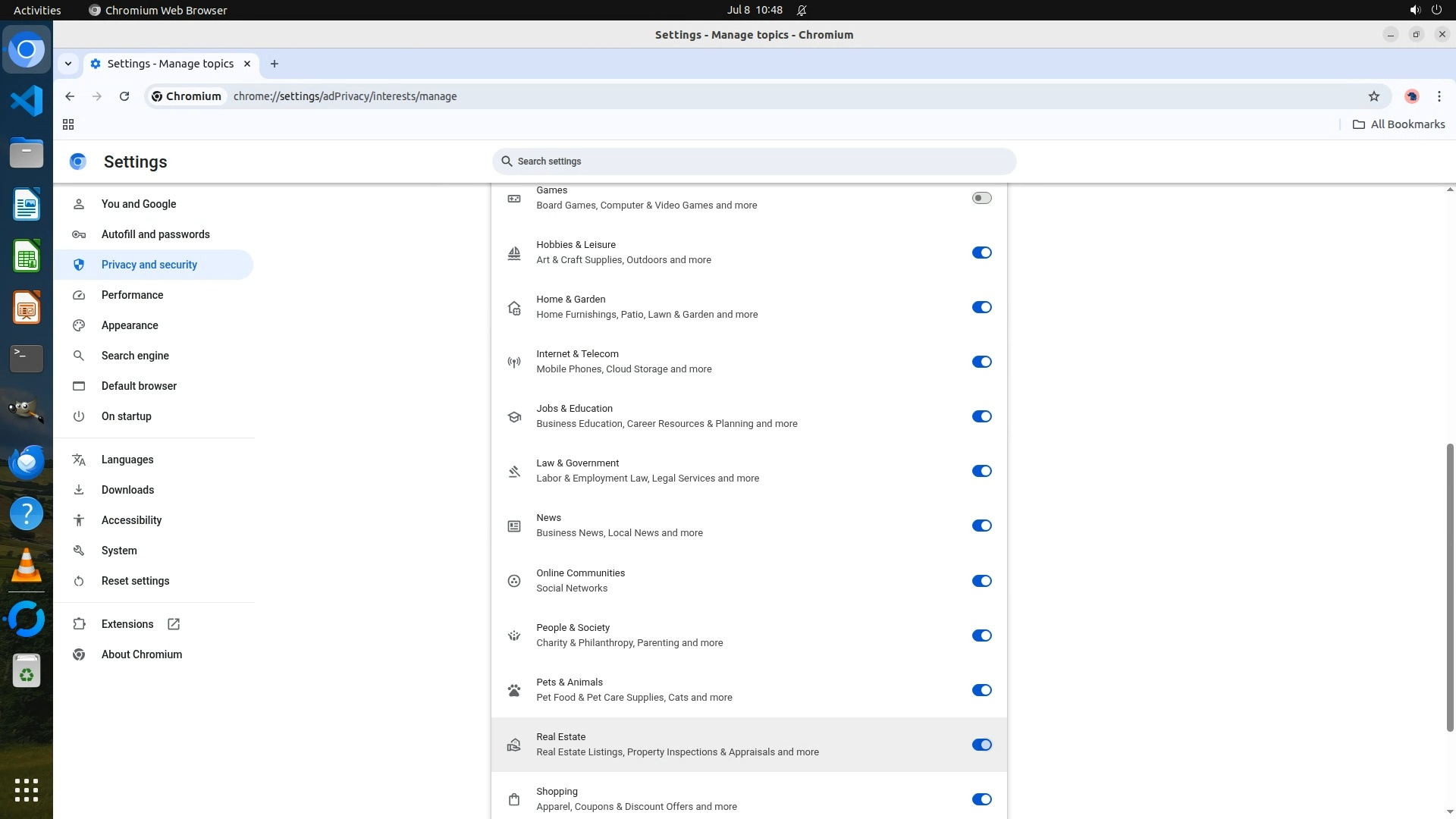1456x819 pixels.
Task: Go back to the previous page
Action: pyautogui.click(x=70, y=96)
